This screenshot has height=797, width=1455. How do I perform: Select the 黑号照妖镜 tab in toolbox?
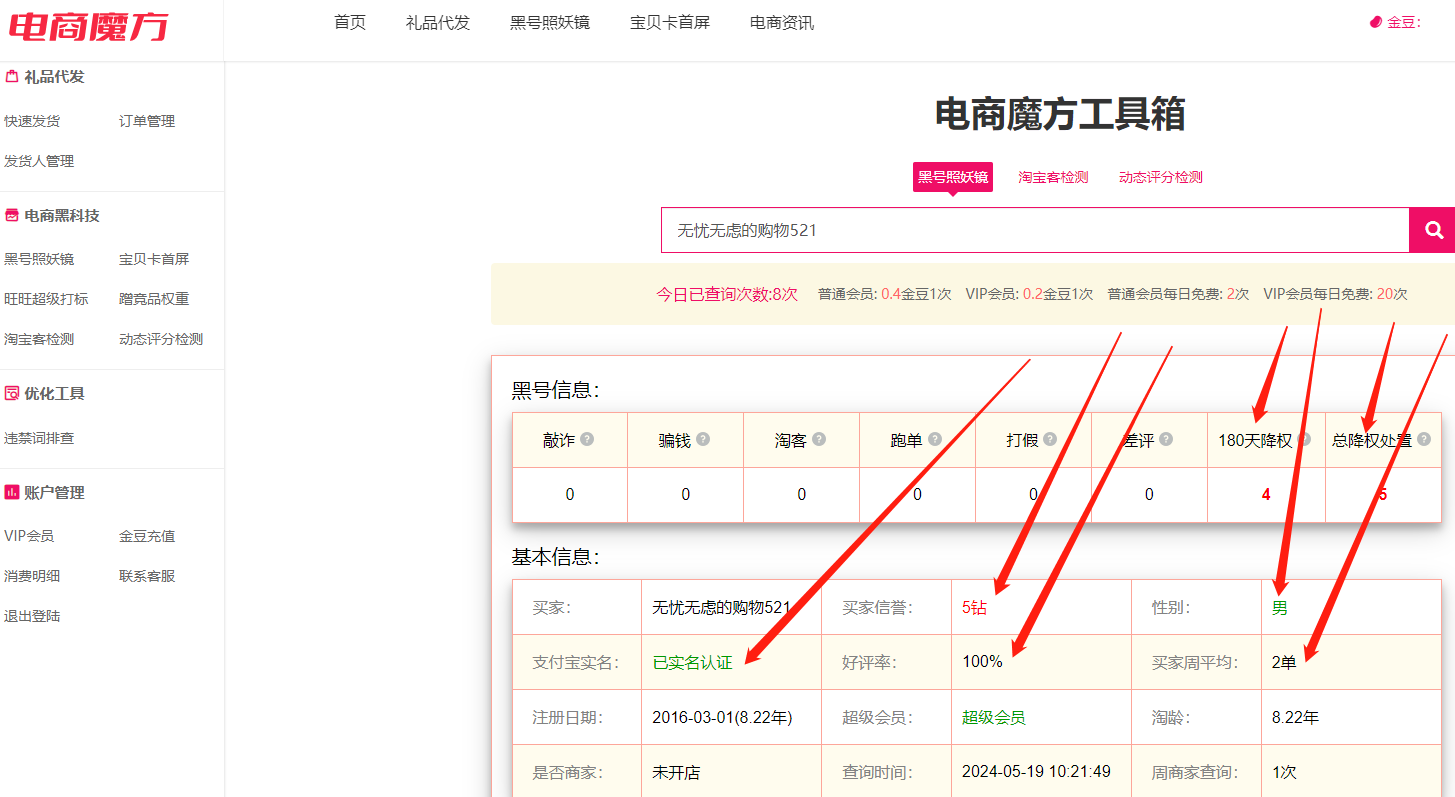coord(952,177)
